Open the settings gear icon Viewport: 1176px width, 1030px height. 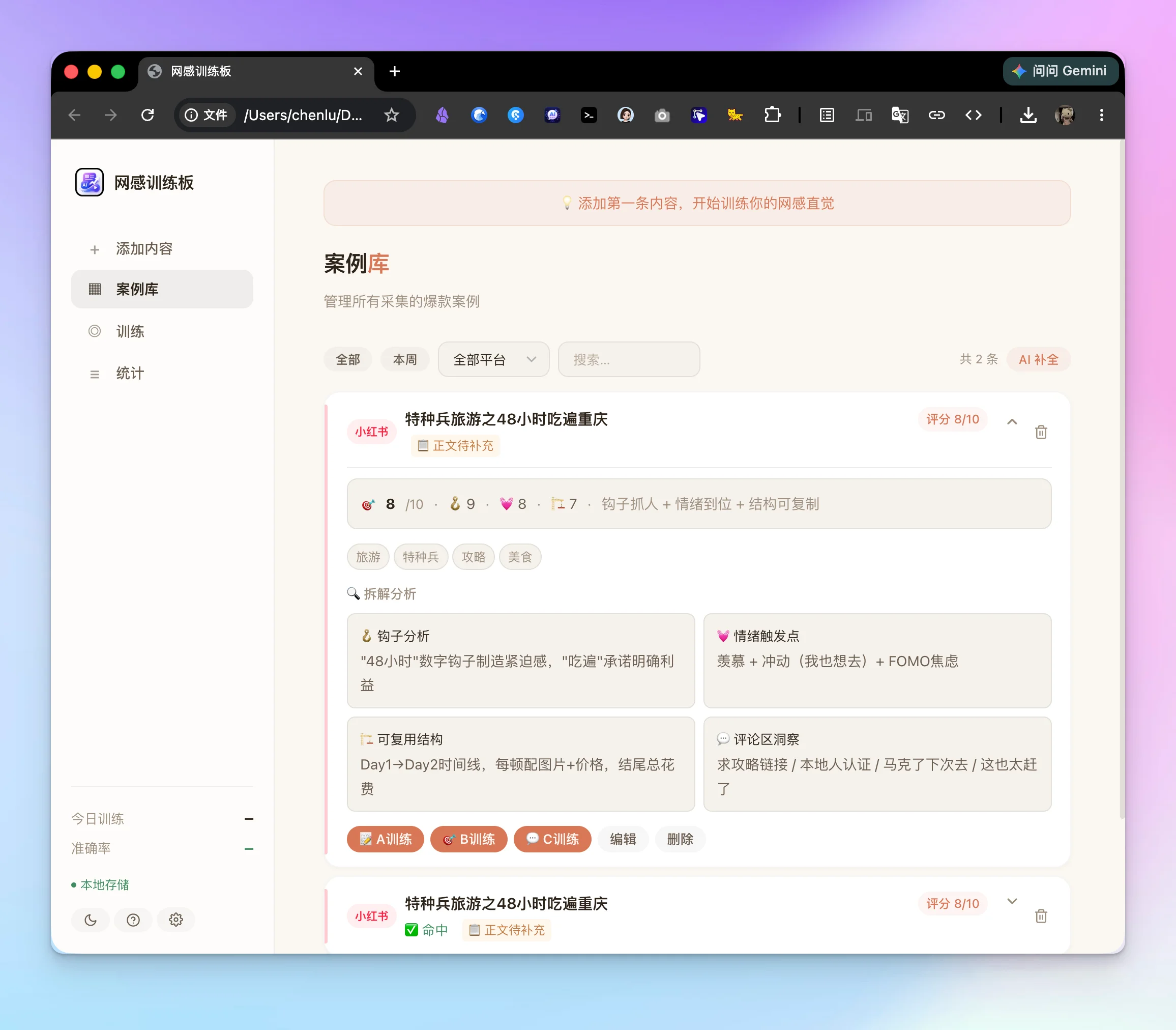[x=176, y=920]
